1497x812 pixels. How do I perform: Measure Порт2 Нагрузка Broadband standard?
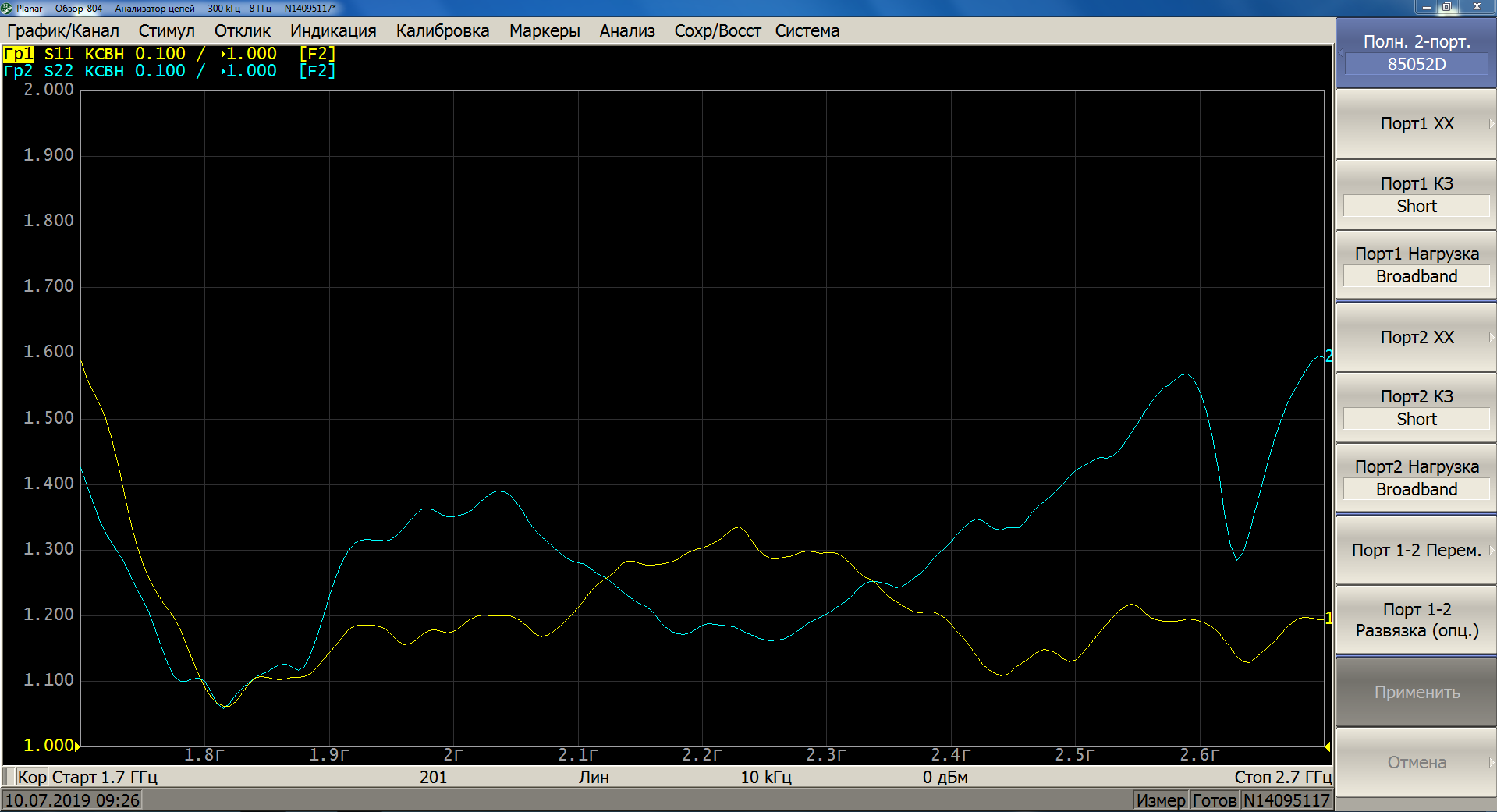coord(1416,478)
